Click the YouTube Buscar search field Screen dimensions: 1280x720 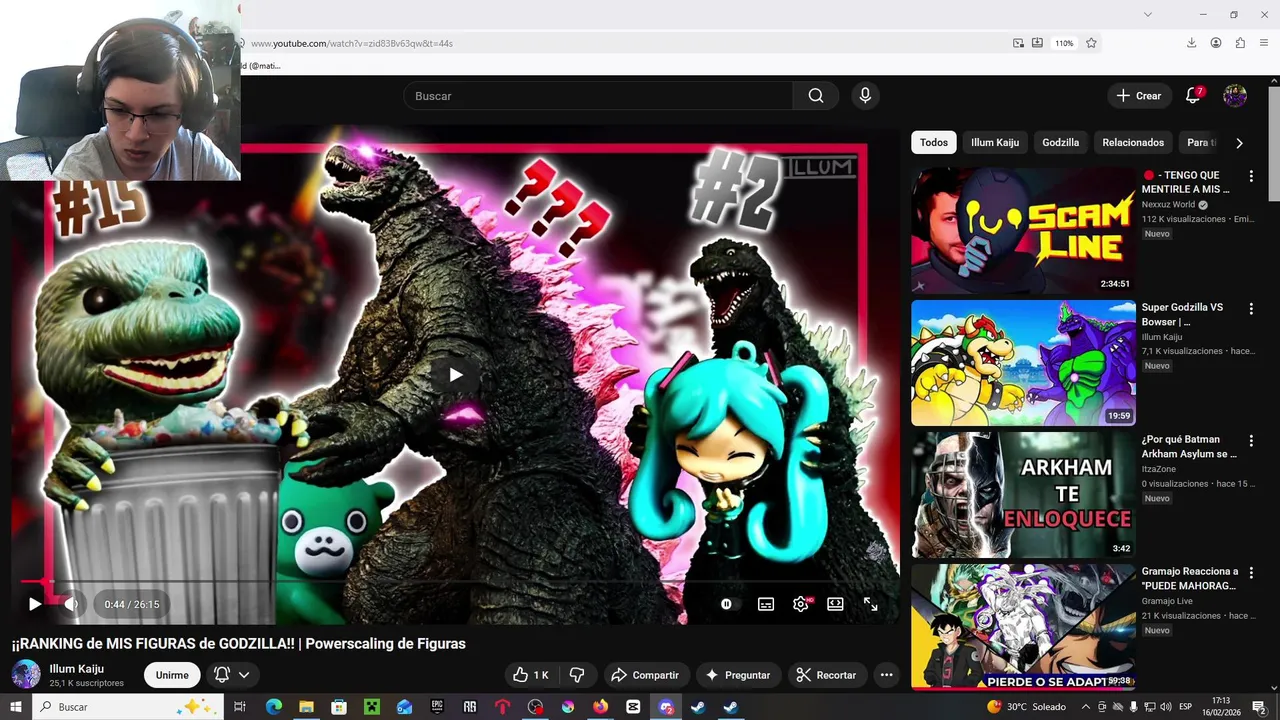pyautogui.click(x=598, y=96)
